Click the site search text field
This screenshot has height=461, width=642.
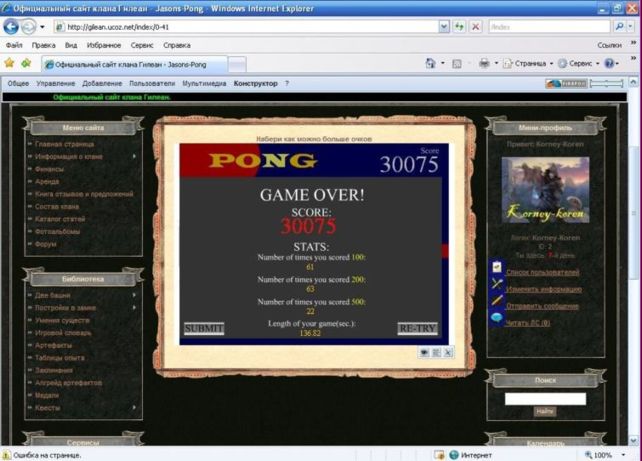(545, 399)
